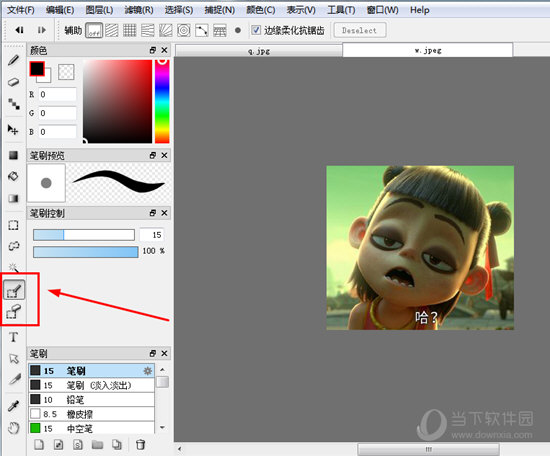Image resolution: width=550 pixels, height=456 pixels.
Task: Select the Dot tool in left toolbar
Action: pos(14,104)
